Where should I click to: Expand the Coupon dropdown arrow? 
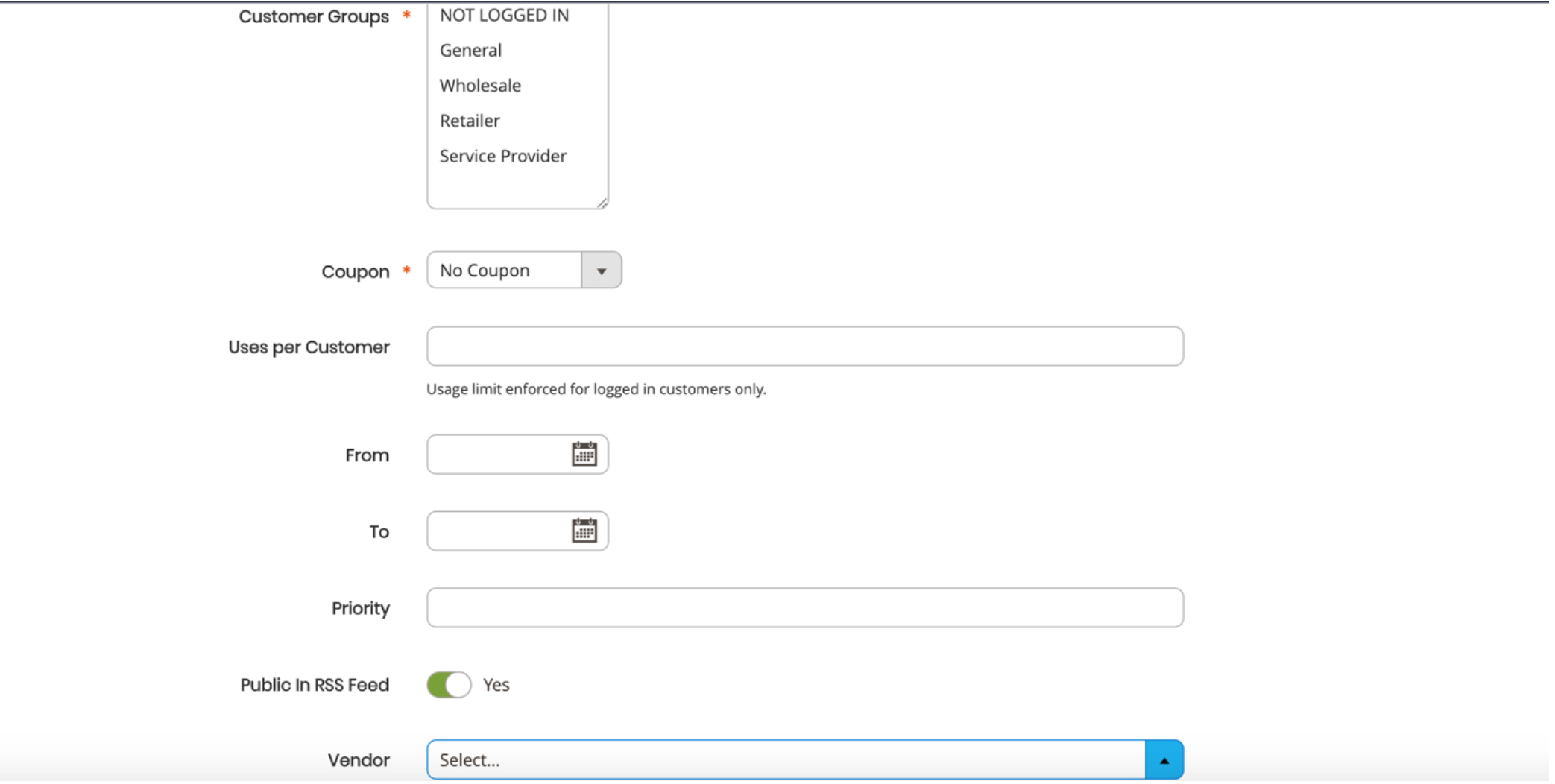(602, 271)
